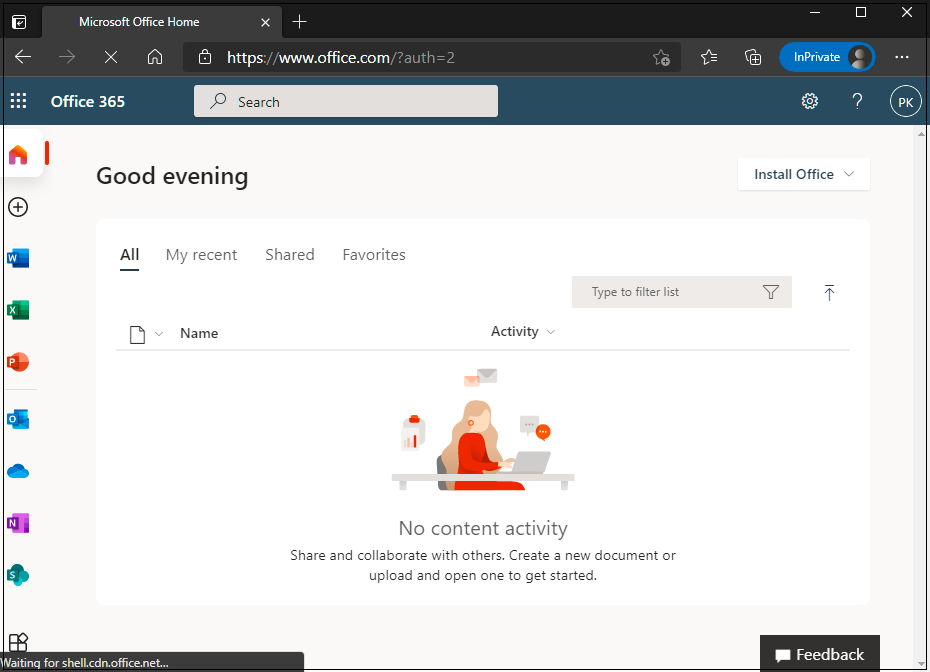
Task: Click the Type to filter list field
Action: click(665, 292)
